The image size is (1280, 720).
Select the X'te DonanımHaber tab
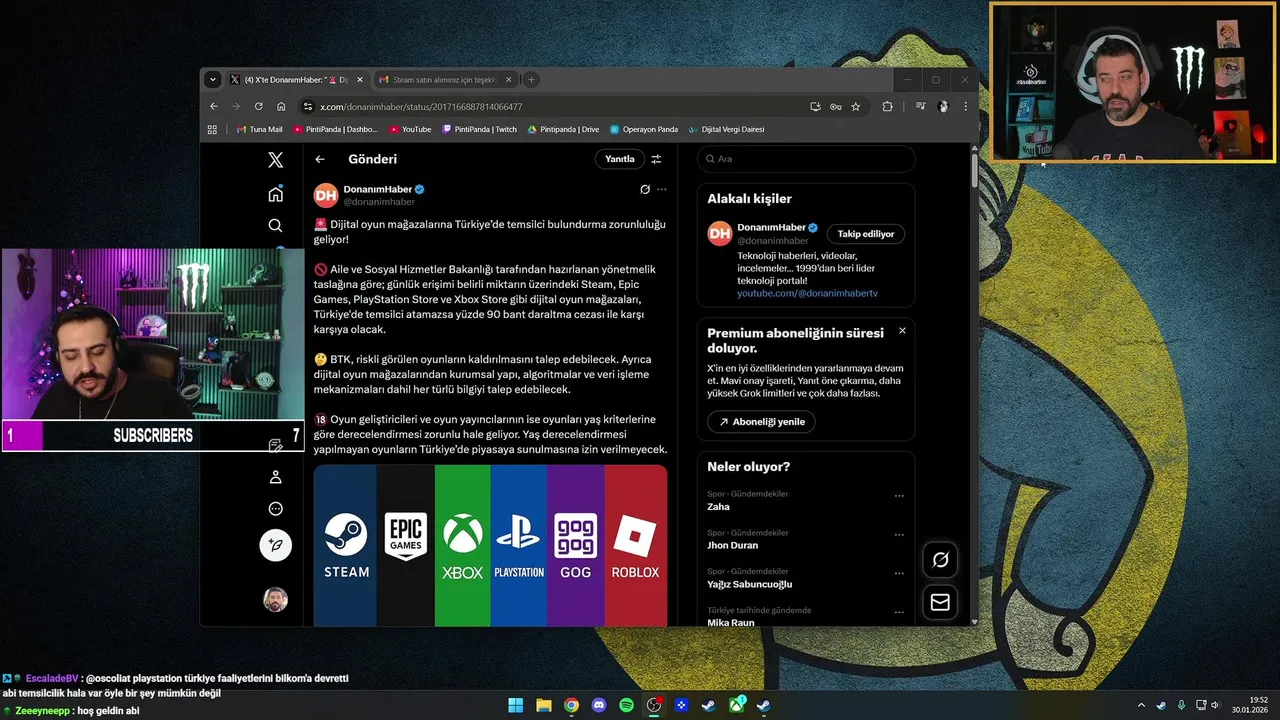(x=296, y=79)
